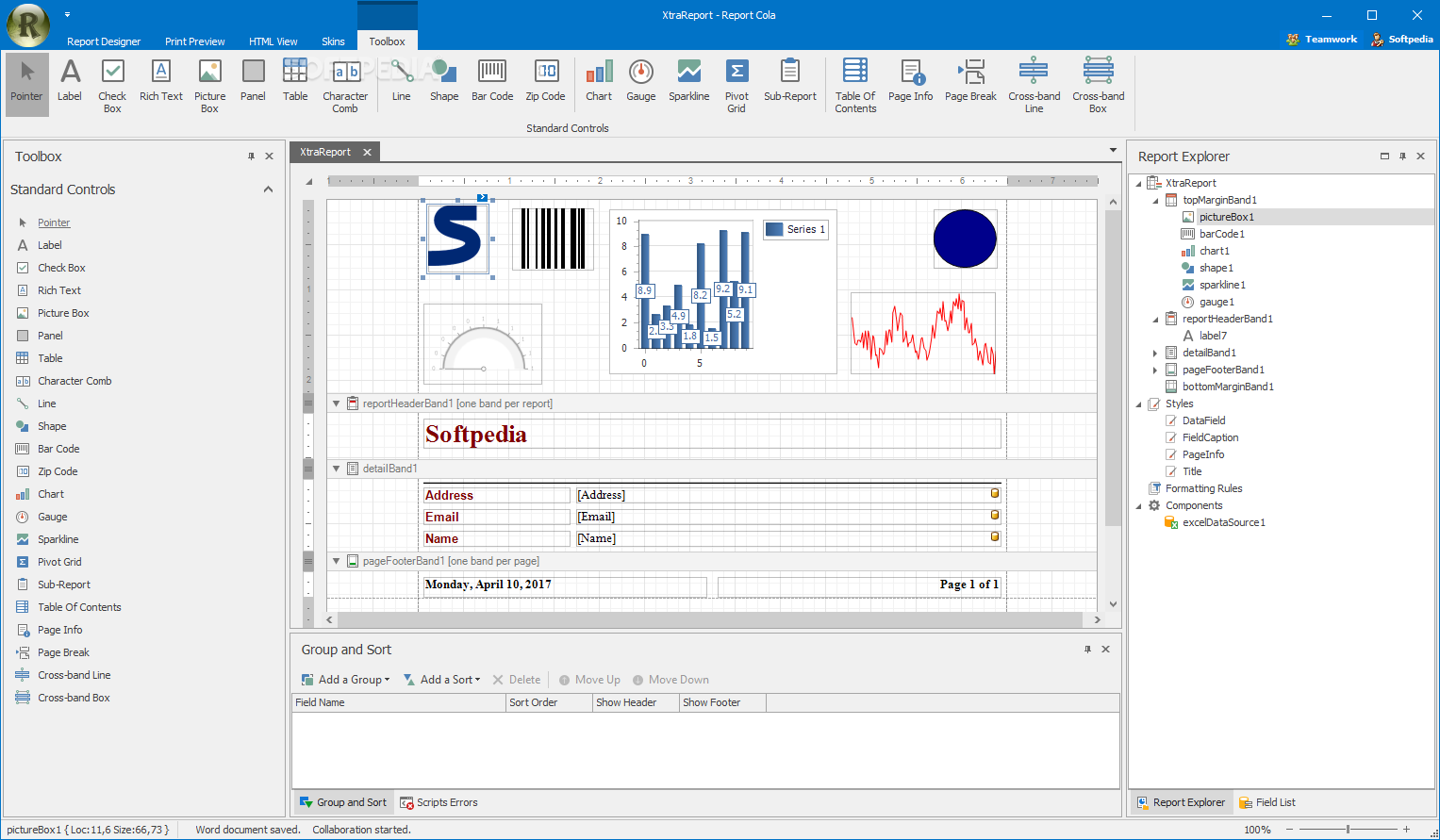The image size is (1440, 840).
Task: Open the application menu via the R logo
Action: point(28,25)
